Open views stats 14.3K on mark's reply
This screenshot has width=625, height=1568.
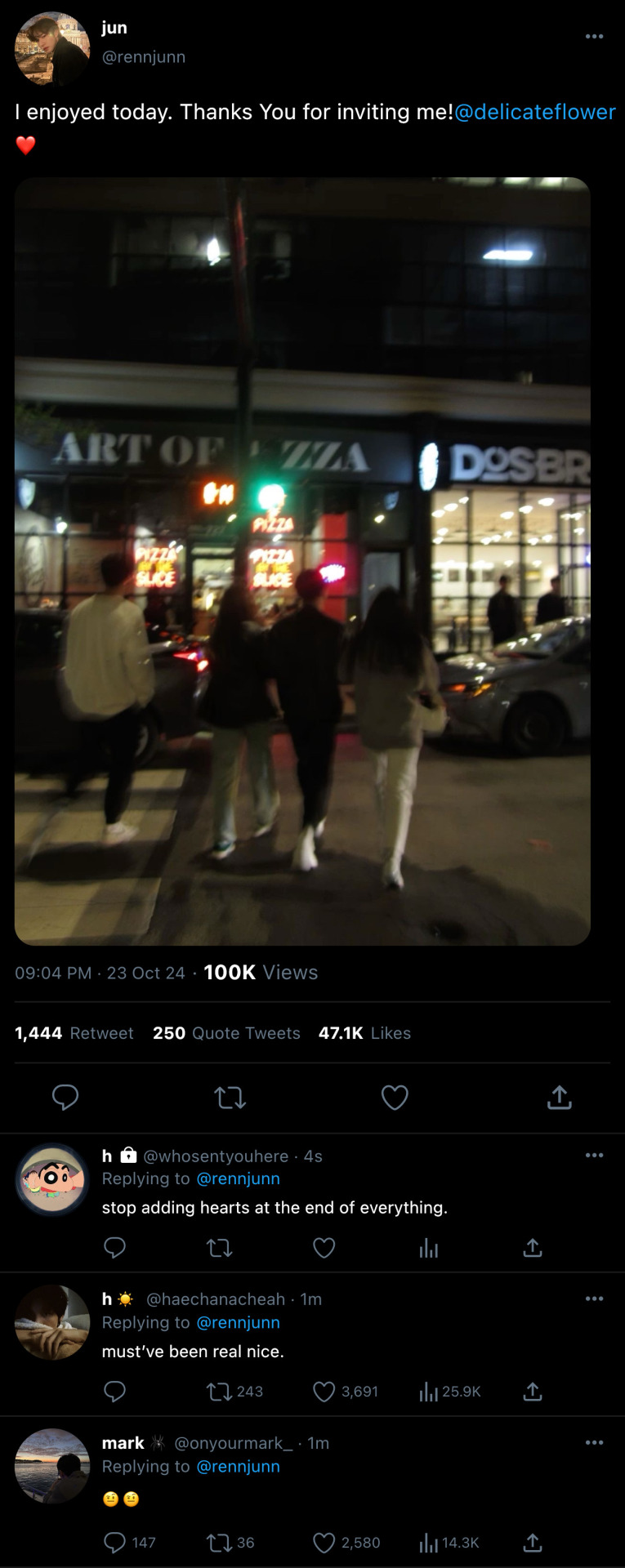(449, 1543)
